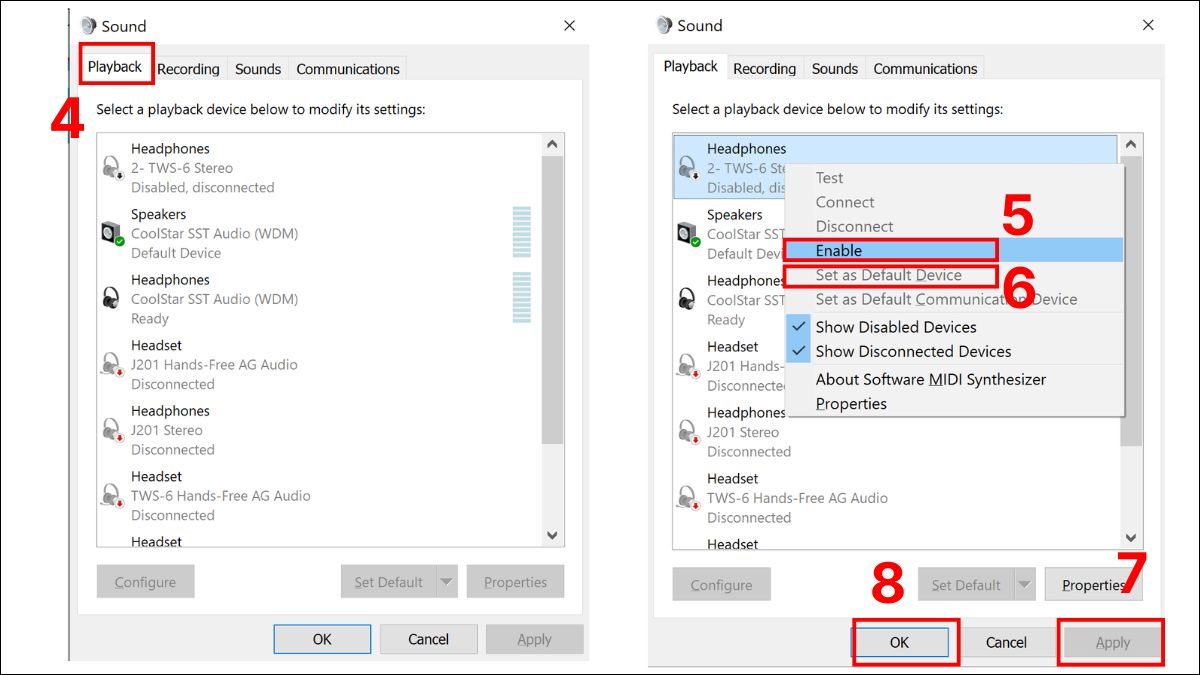Click Configure button in left window
Screen dimensions: 1200x675
[x=145, y=582]
